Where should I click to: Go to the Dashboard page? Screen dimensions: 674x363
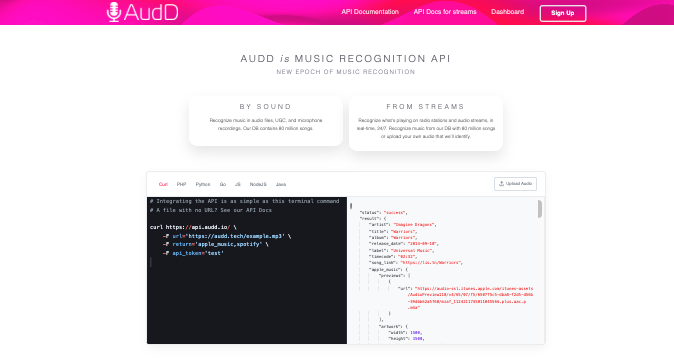tap(508, 12)
